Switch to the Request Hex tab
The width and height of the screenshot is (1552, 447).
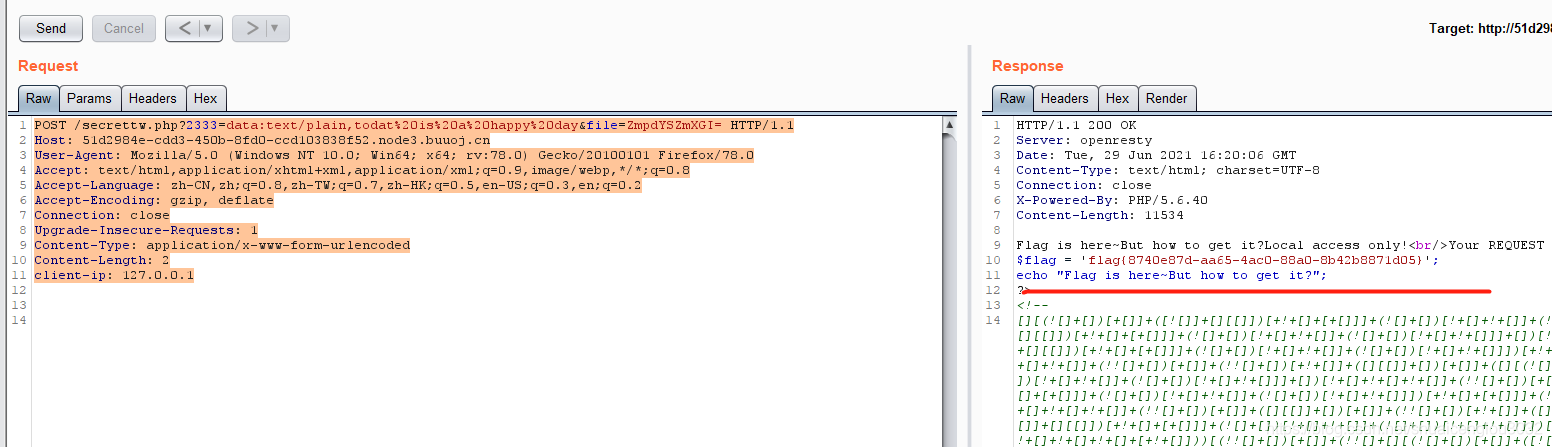point(205,98)
